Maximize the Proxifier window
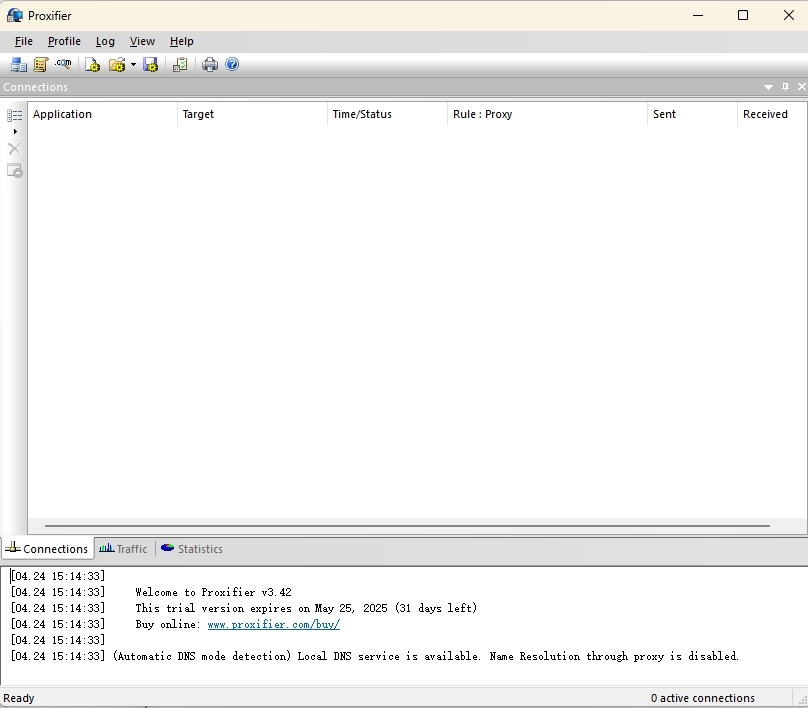 pyautogui.click(x=743, y=15)
